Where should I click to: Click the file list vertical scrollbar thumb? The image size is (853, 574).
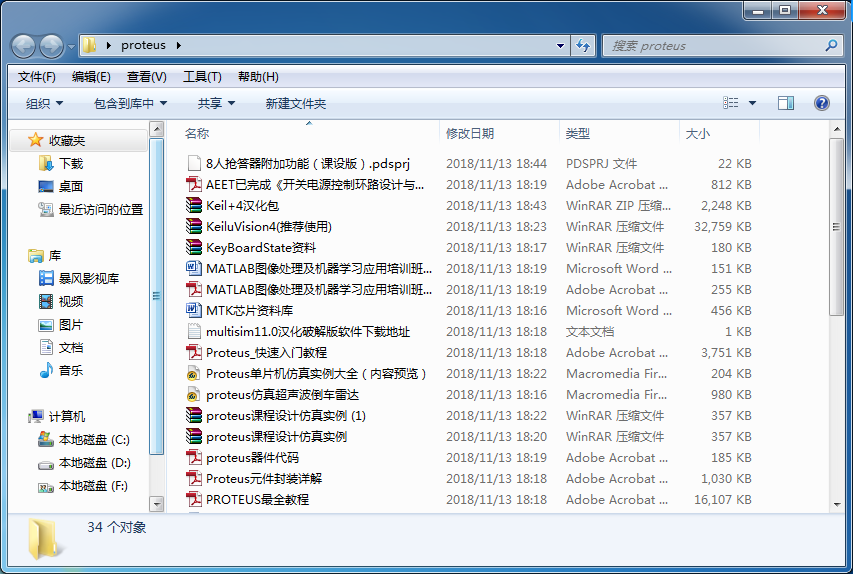[836, 227]
